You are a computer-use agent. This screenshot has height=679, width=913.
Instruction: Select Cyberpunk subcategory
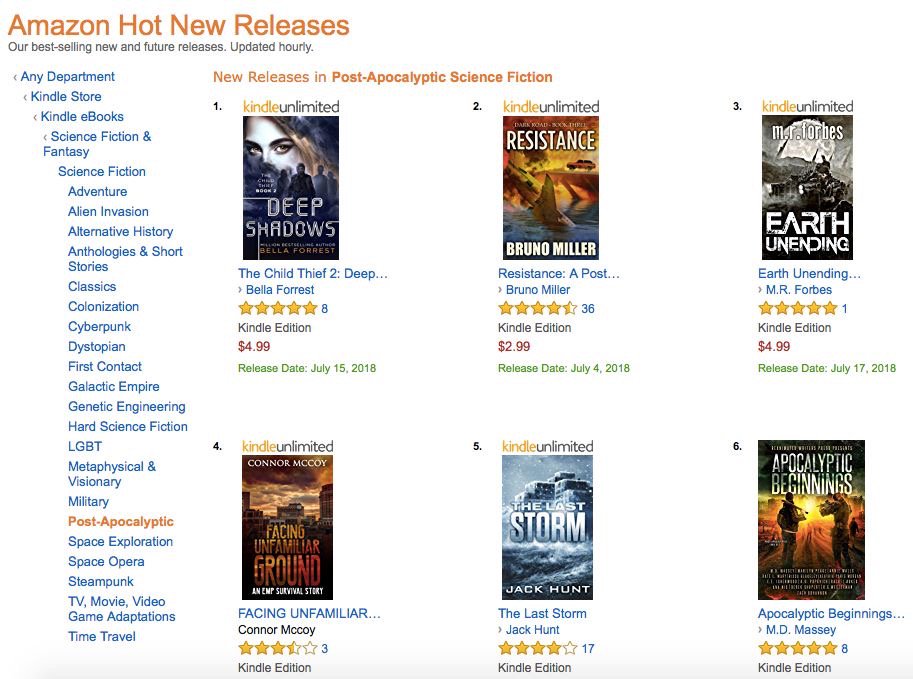100,326
